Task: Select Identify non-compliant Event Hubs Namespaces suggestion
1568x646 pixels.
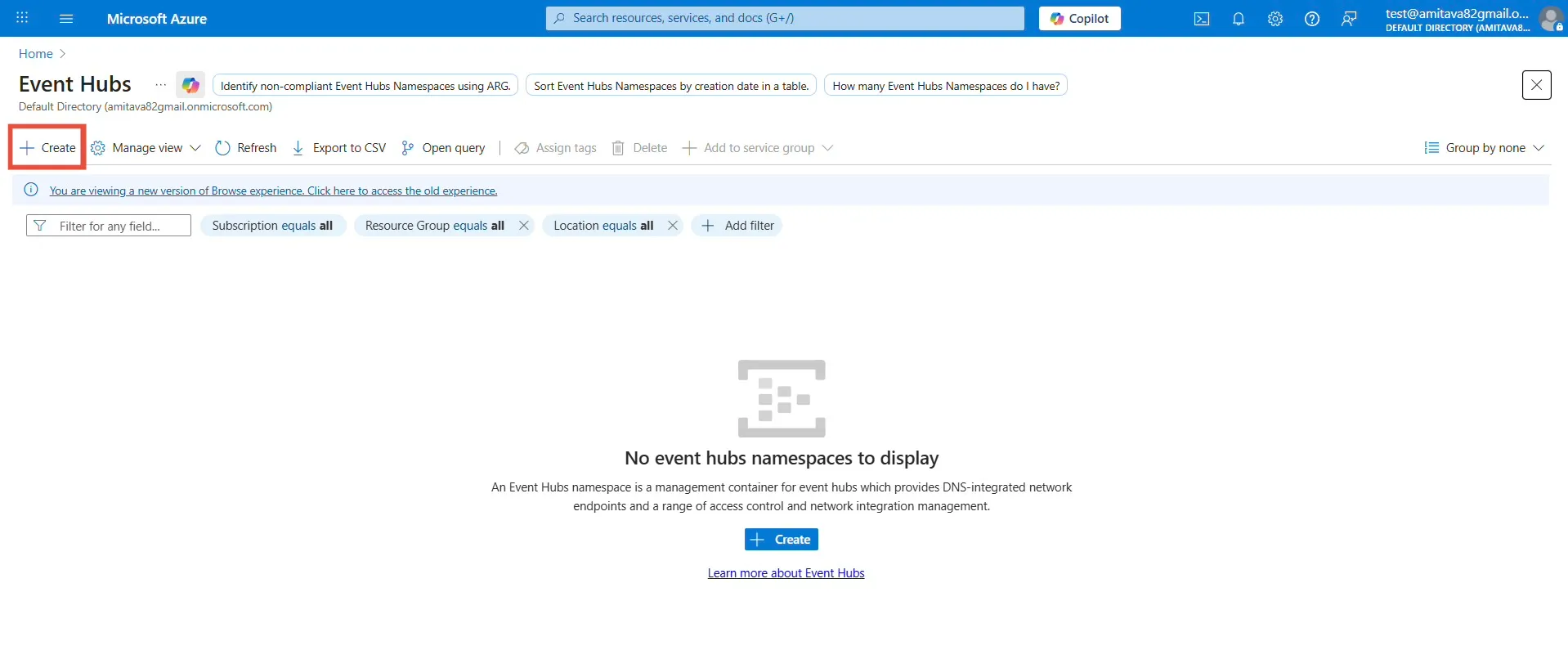Action: point(365,86)
